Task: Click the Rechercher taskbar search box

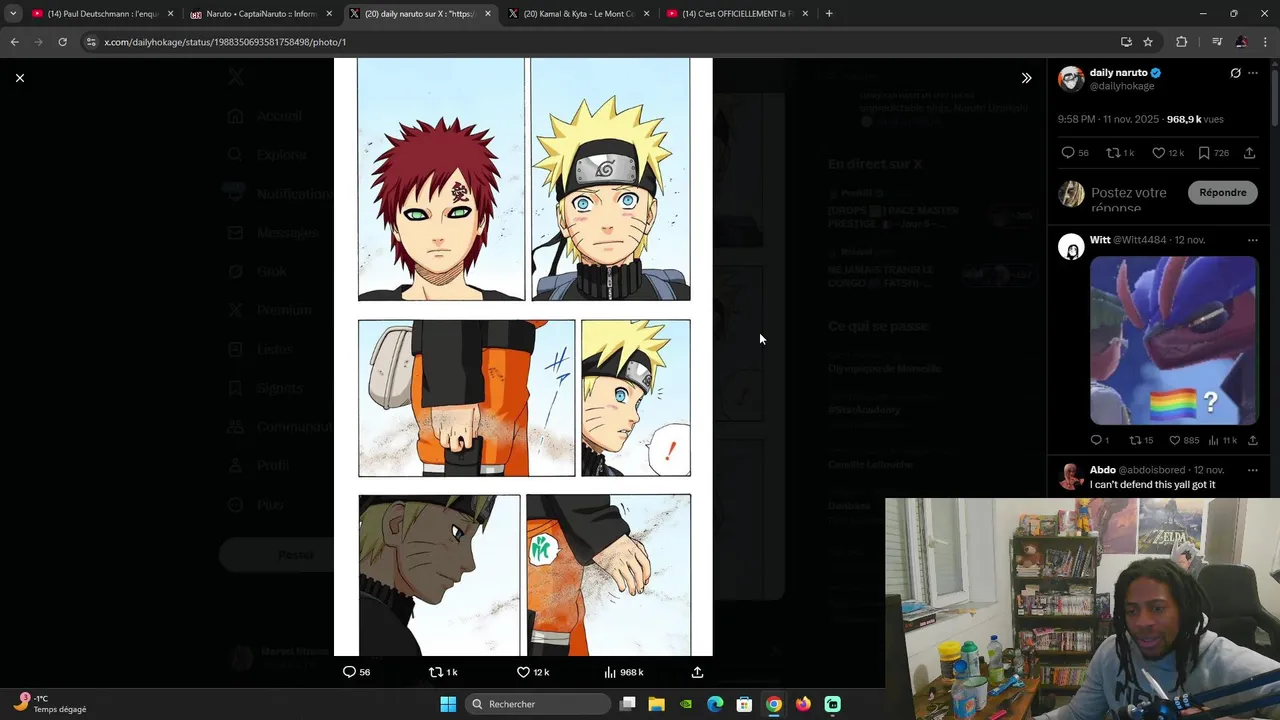Action: tap(539, 704)
